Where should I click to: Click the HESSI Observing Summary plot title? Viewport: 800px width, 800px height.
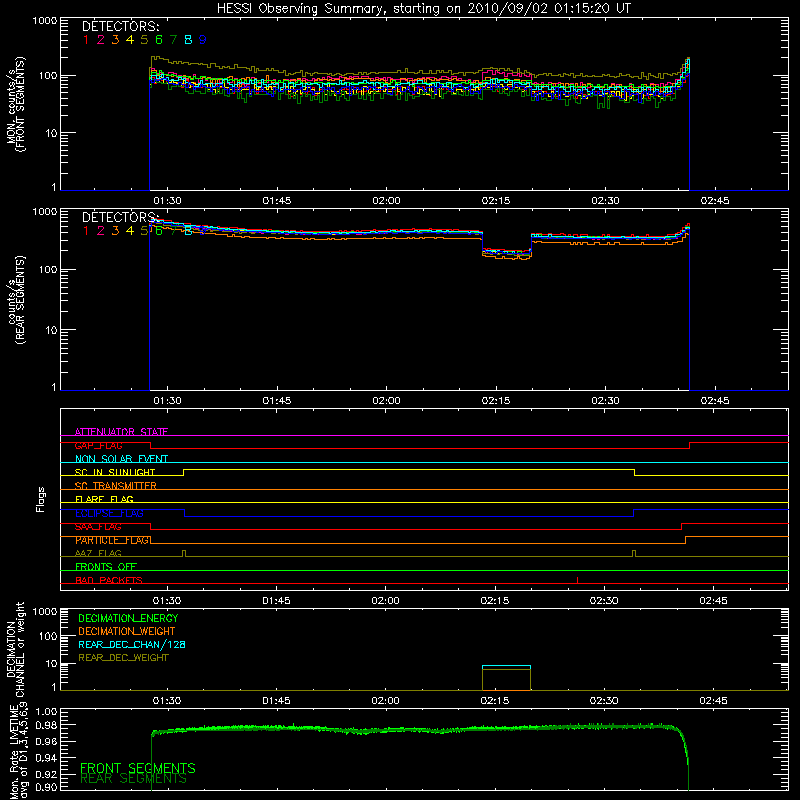(423, 9)
